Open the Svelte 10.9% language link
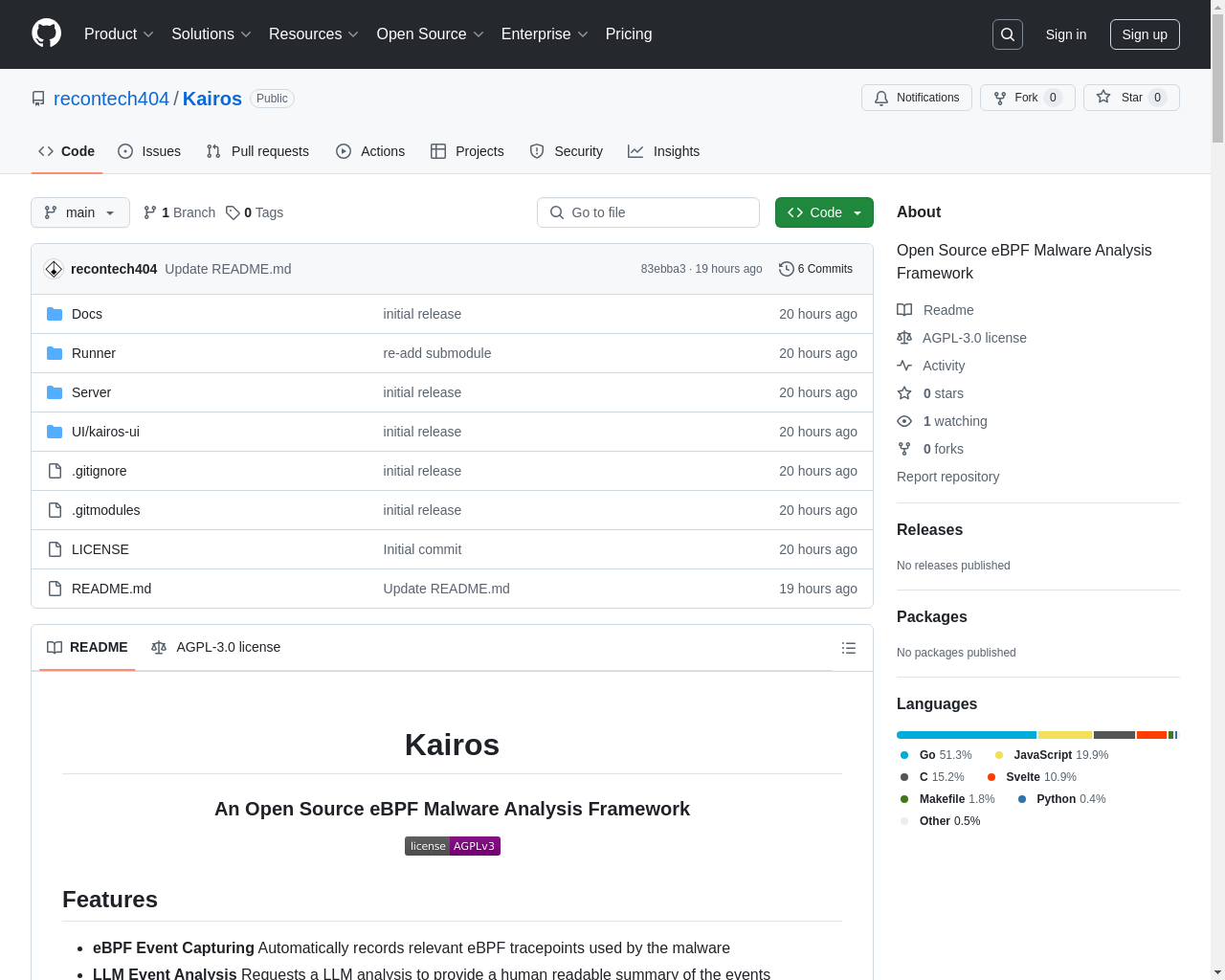The width and height of the screenshot is (1225, 980). click(x=1032, y=777)
